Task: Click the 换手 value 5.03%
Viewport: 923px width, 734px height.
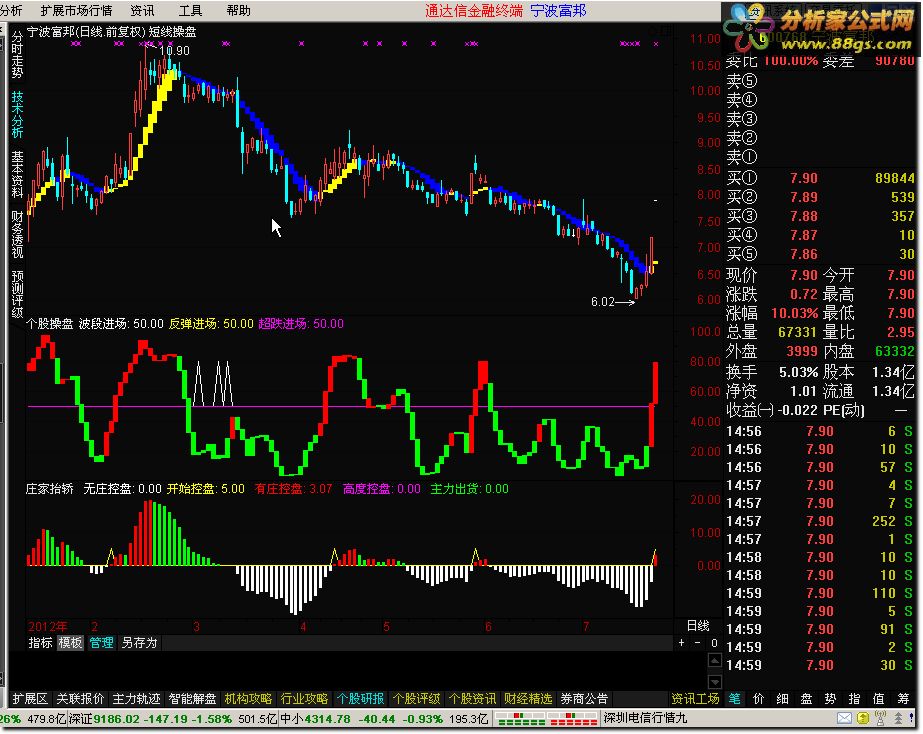Action: 798,372
